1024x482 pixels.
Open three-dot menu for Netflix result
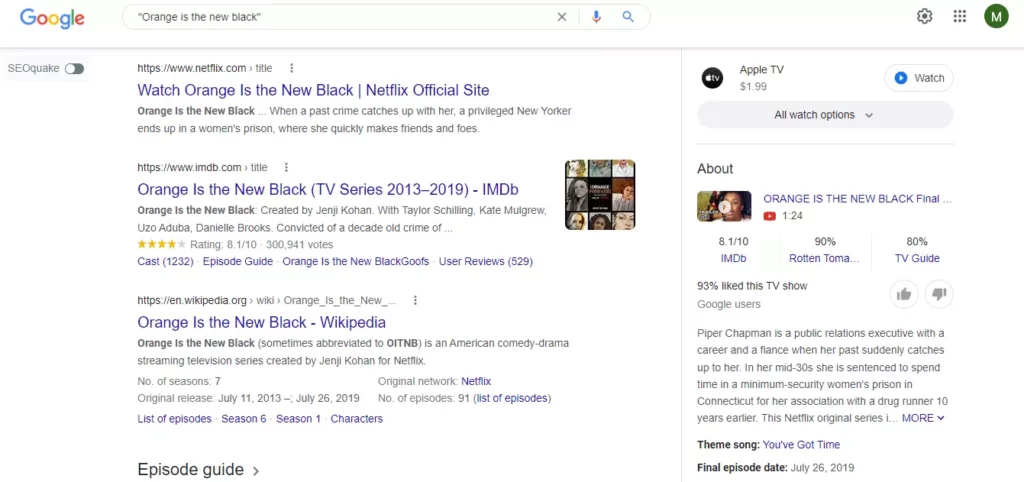(292, 68)
